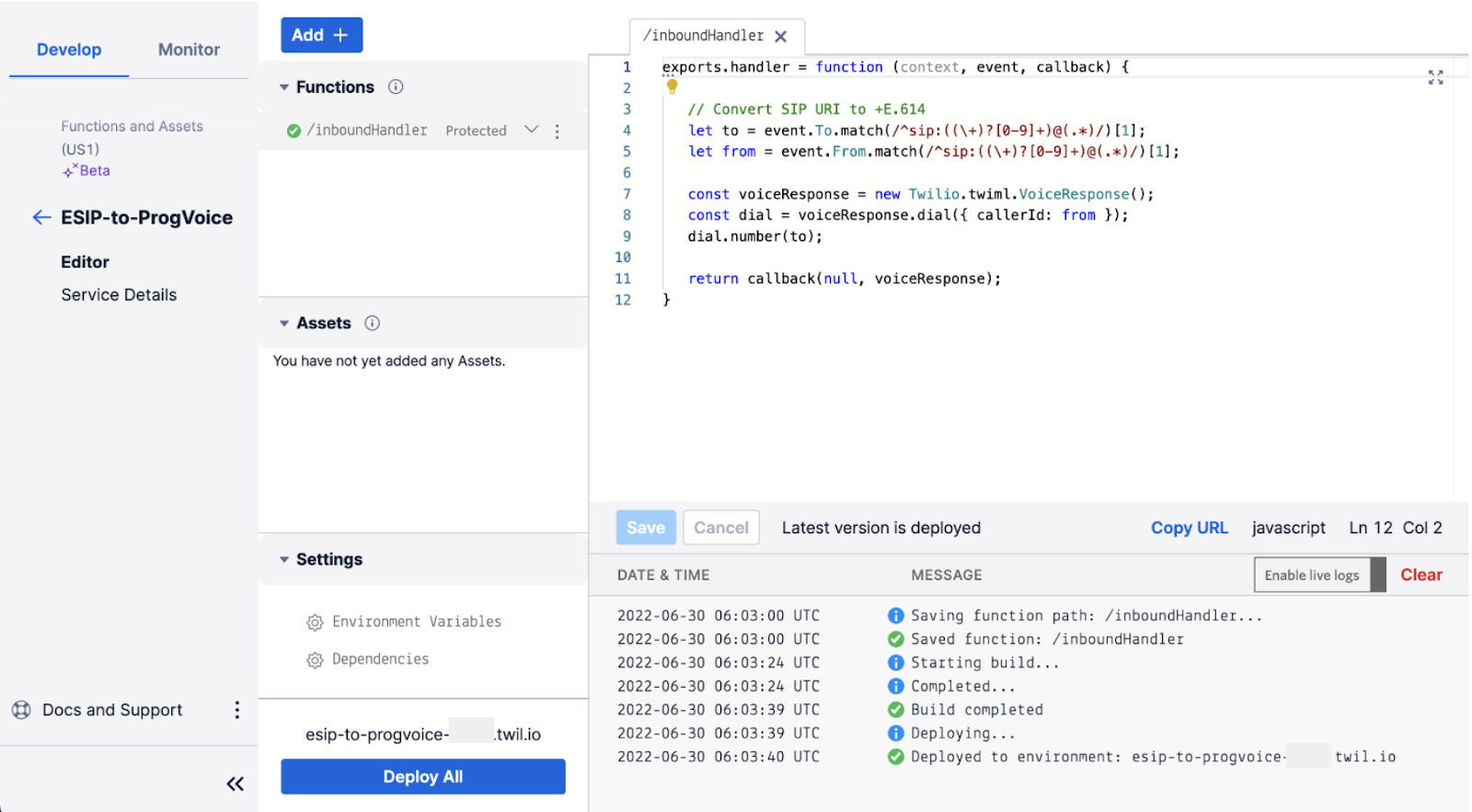The width and height of the screenshot is (1472, 812).
Task: Collapse the Settings section
Action: (x=284, y=560)
